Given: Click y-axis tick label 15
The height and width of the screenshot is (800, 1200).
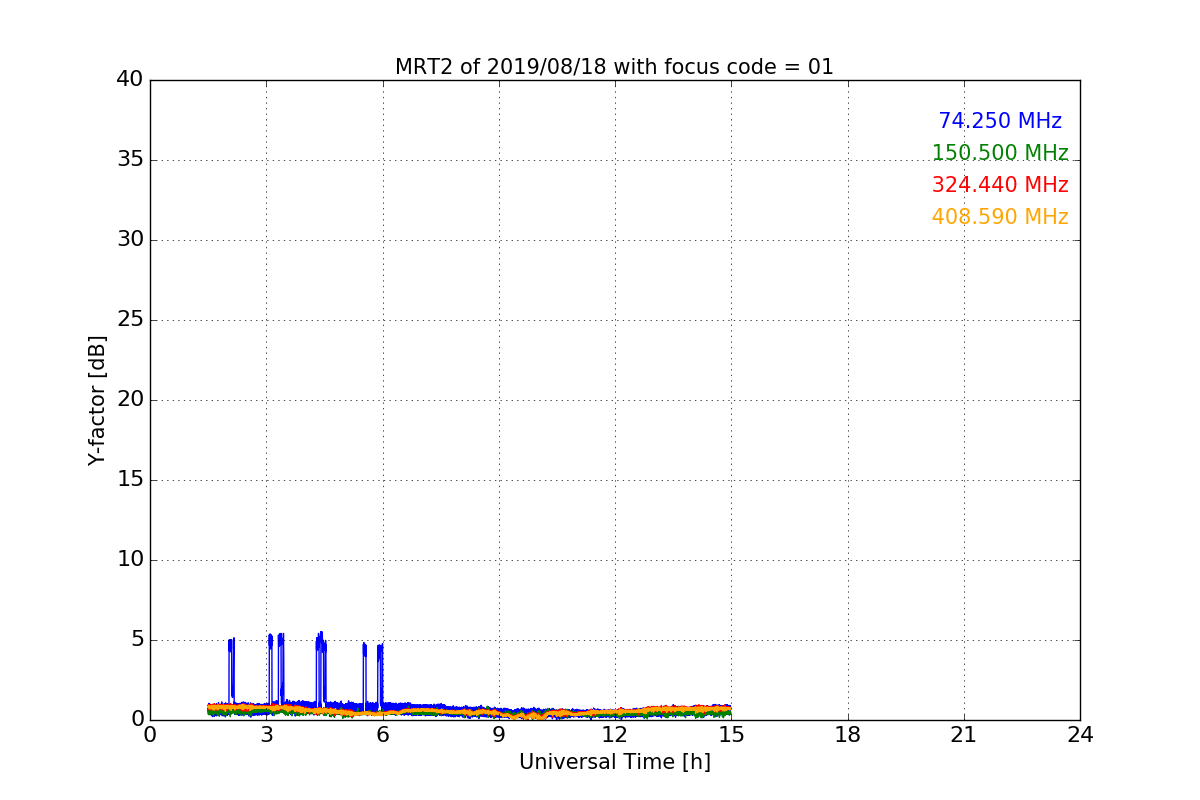Looking at the screenshot, I should 130,480.
